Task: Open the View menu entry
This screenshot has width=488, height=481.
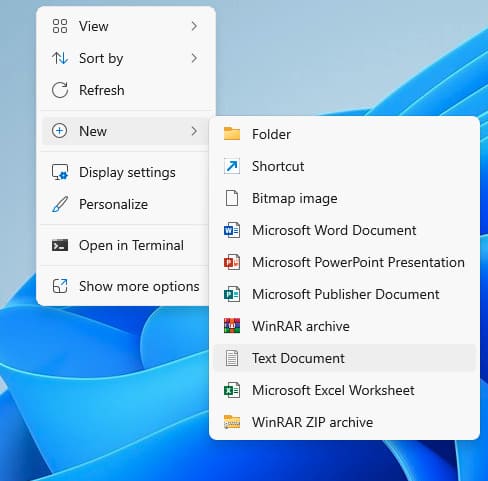Action: 126,26
